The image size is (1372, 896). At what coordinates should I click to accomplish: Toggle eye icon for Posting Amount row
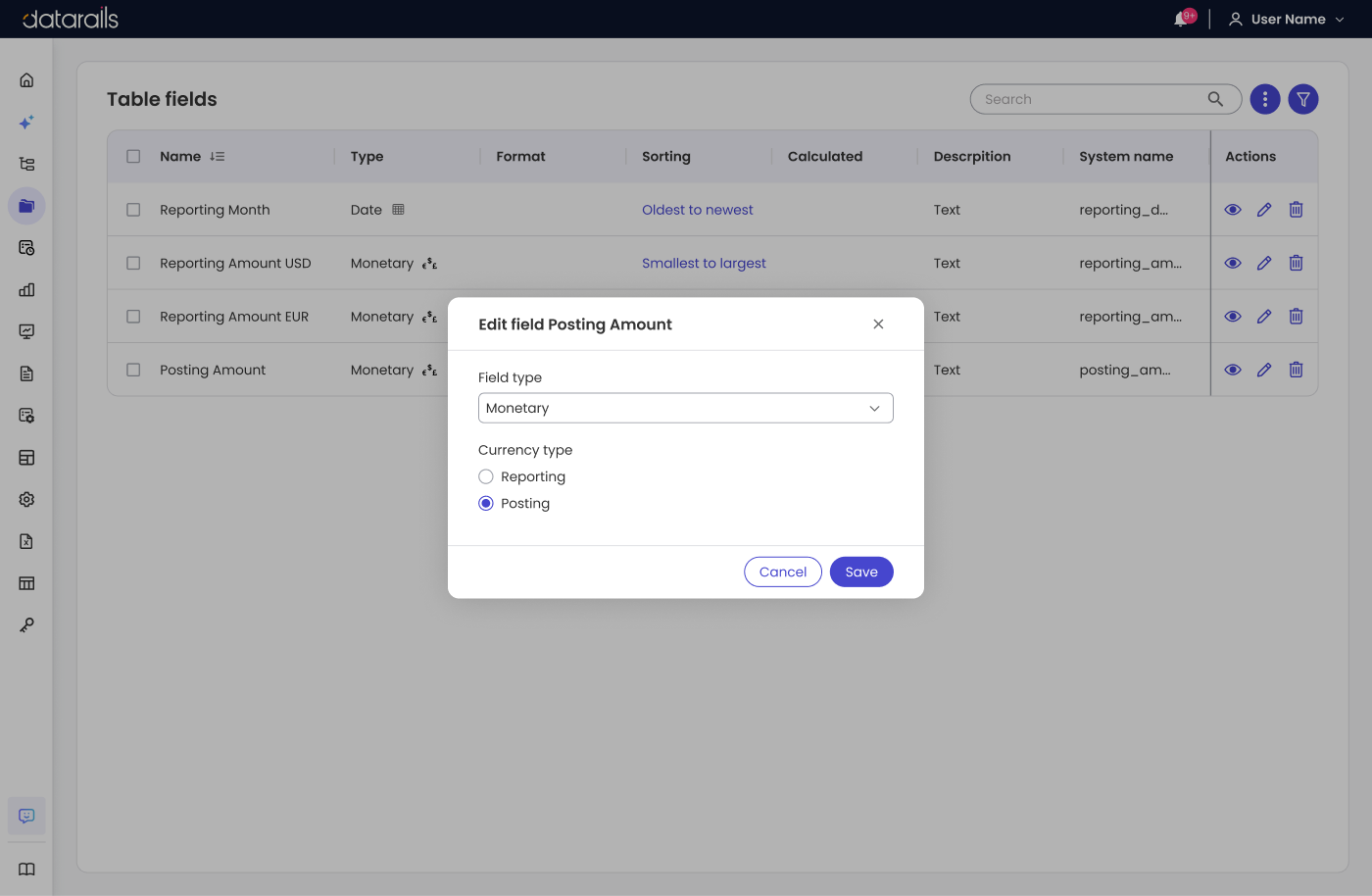pos(1233,370)
